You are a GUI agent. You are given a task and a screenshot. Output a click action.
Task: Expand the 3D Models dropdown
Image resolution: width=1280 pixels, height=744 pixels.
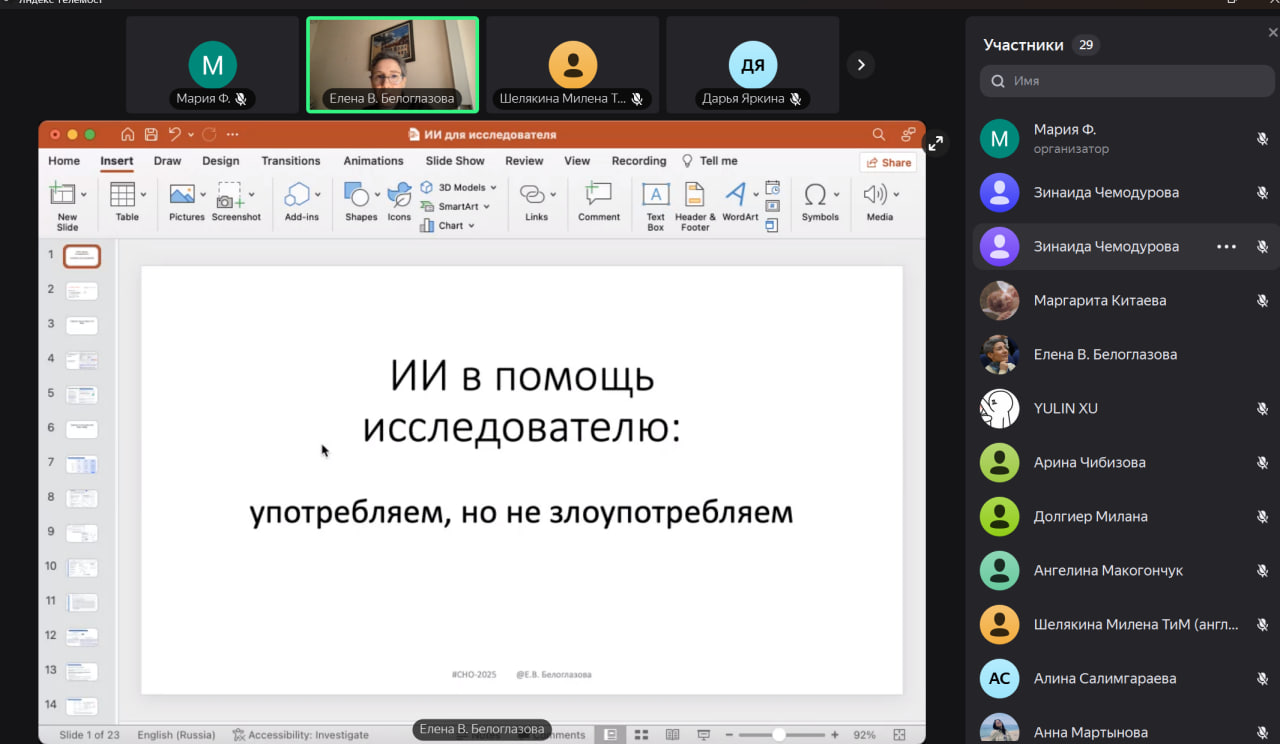pyautogui.click(x=493, y=187)
